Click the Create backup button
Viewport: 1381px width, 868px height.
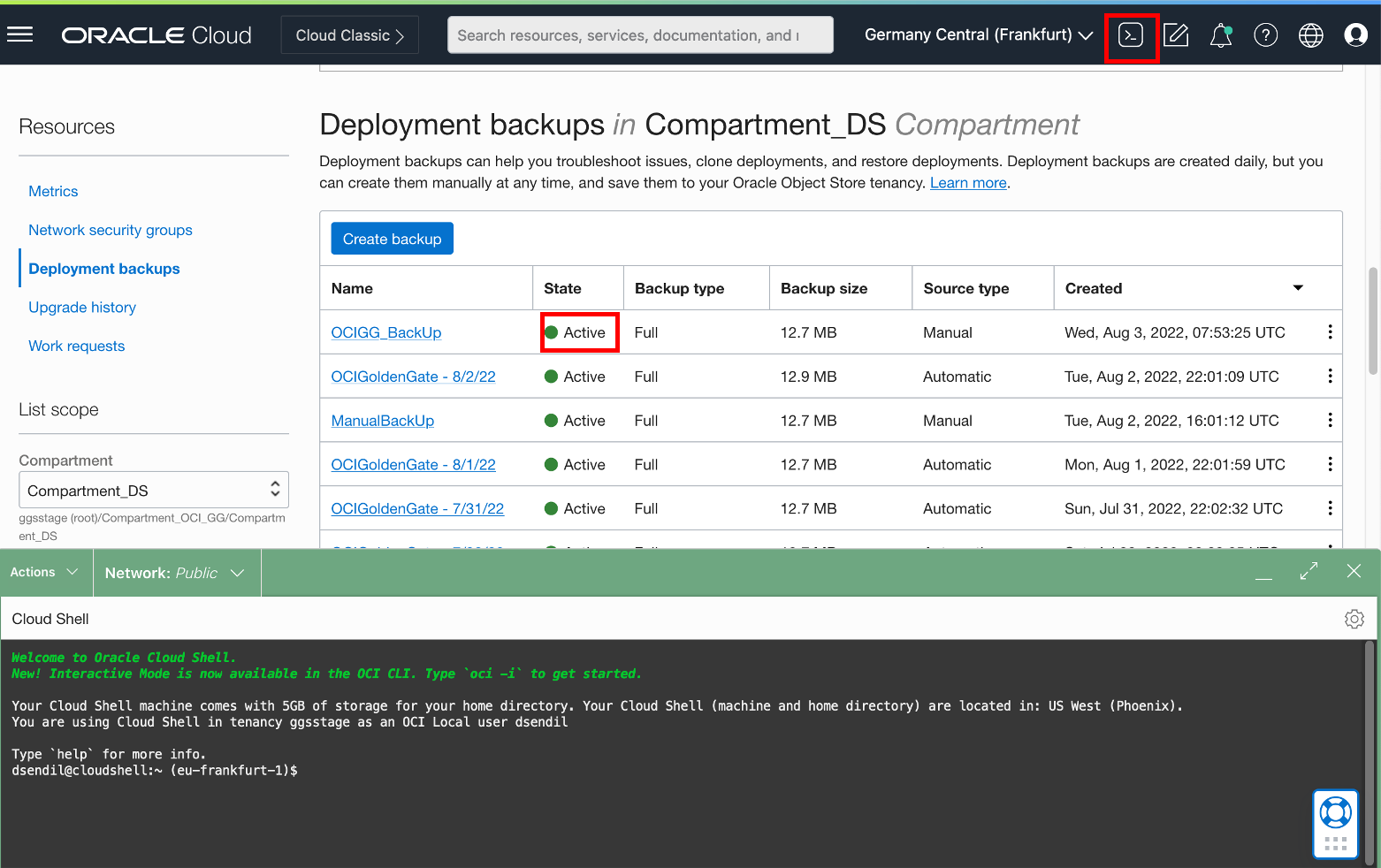point(392,239)
